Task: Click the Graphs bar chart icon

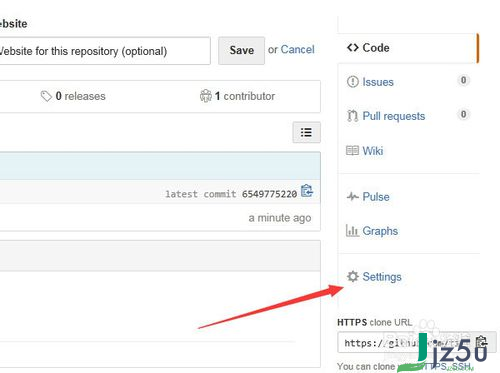Action: (x=352, y=230)
